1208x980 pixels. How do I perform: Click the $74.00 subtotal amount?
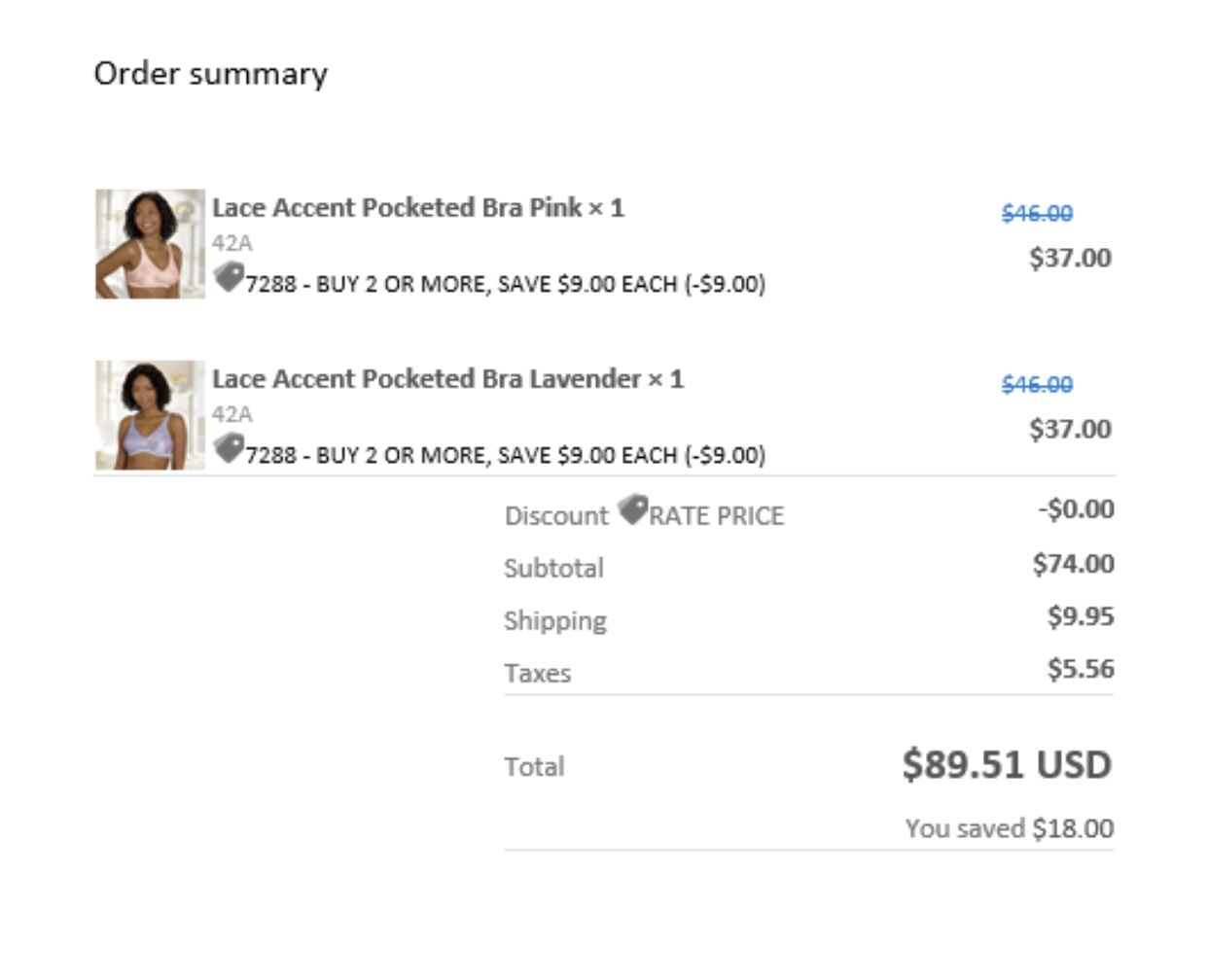(x=1073, y=564)
